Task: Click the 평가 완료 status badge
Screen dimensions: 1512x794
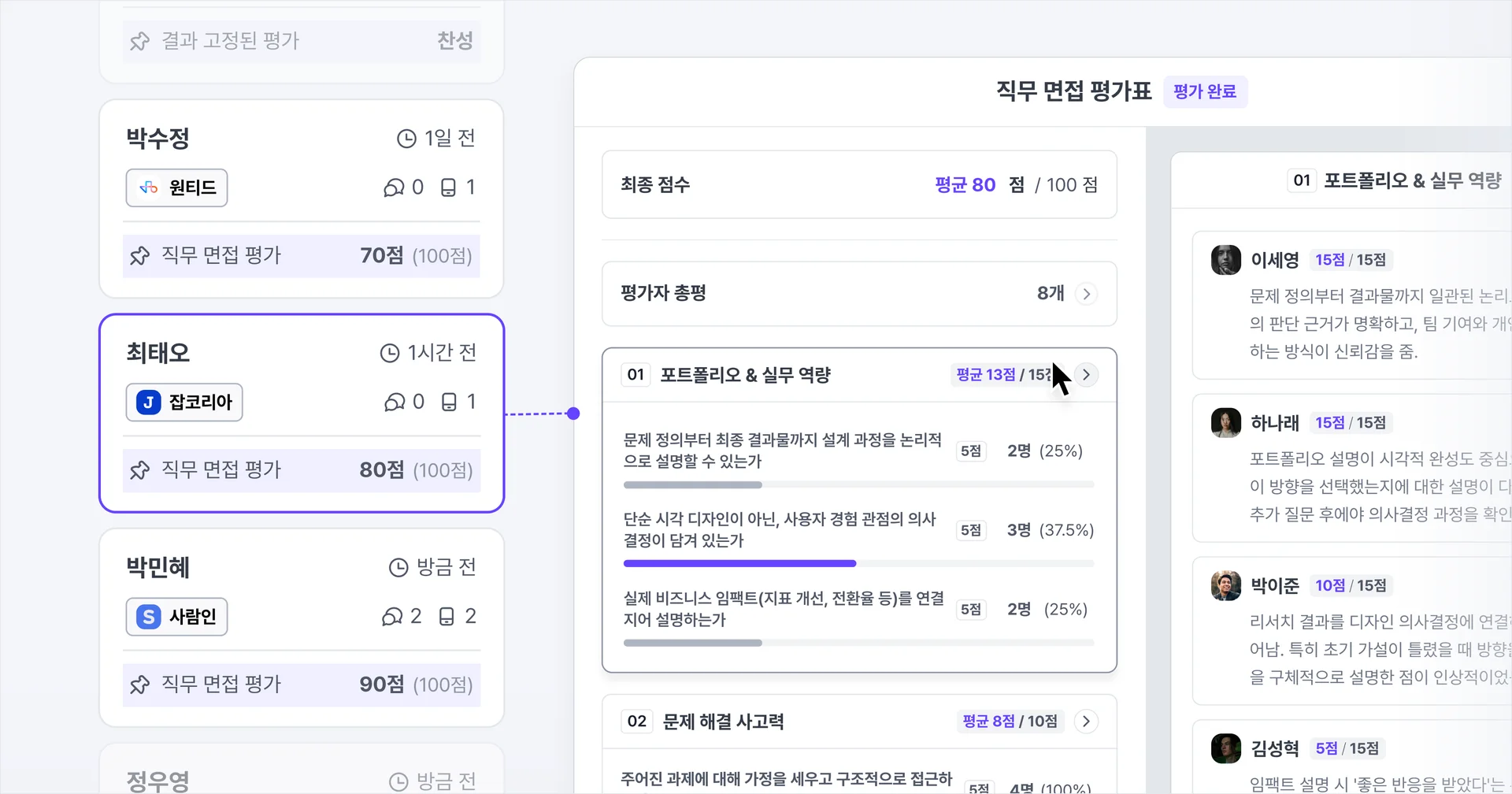Action: [x=1204, y=91]
